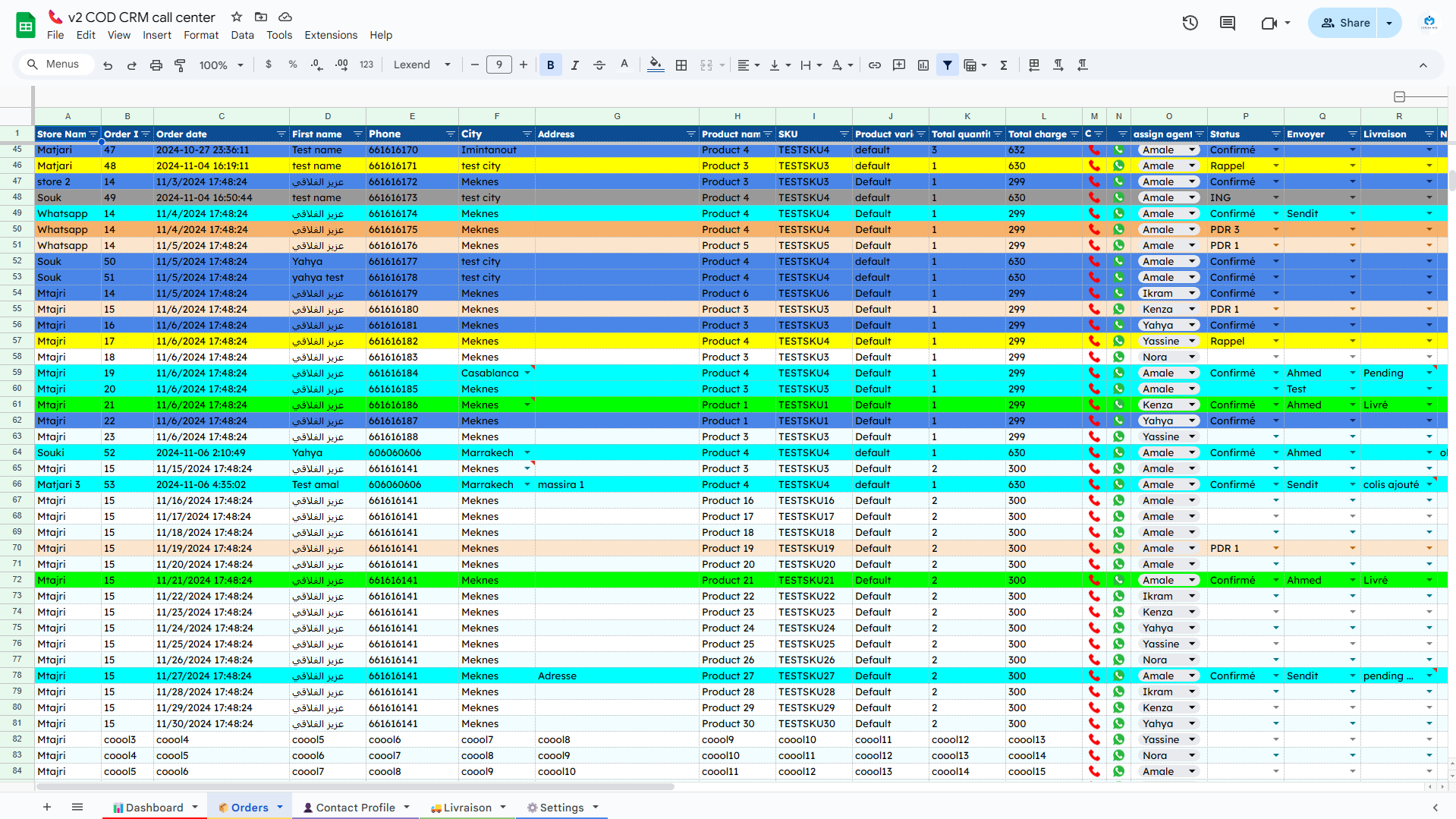Screen dimensions: 1456x819
Task: Open the fill color picker
Action: [656, 65]
